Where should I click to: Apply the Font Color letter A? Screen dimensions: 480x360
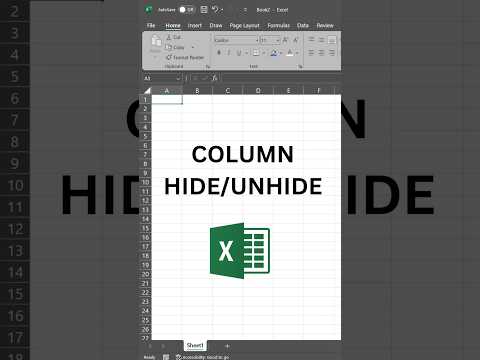click(x=290, y=53)
